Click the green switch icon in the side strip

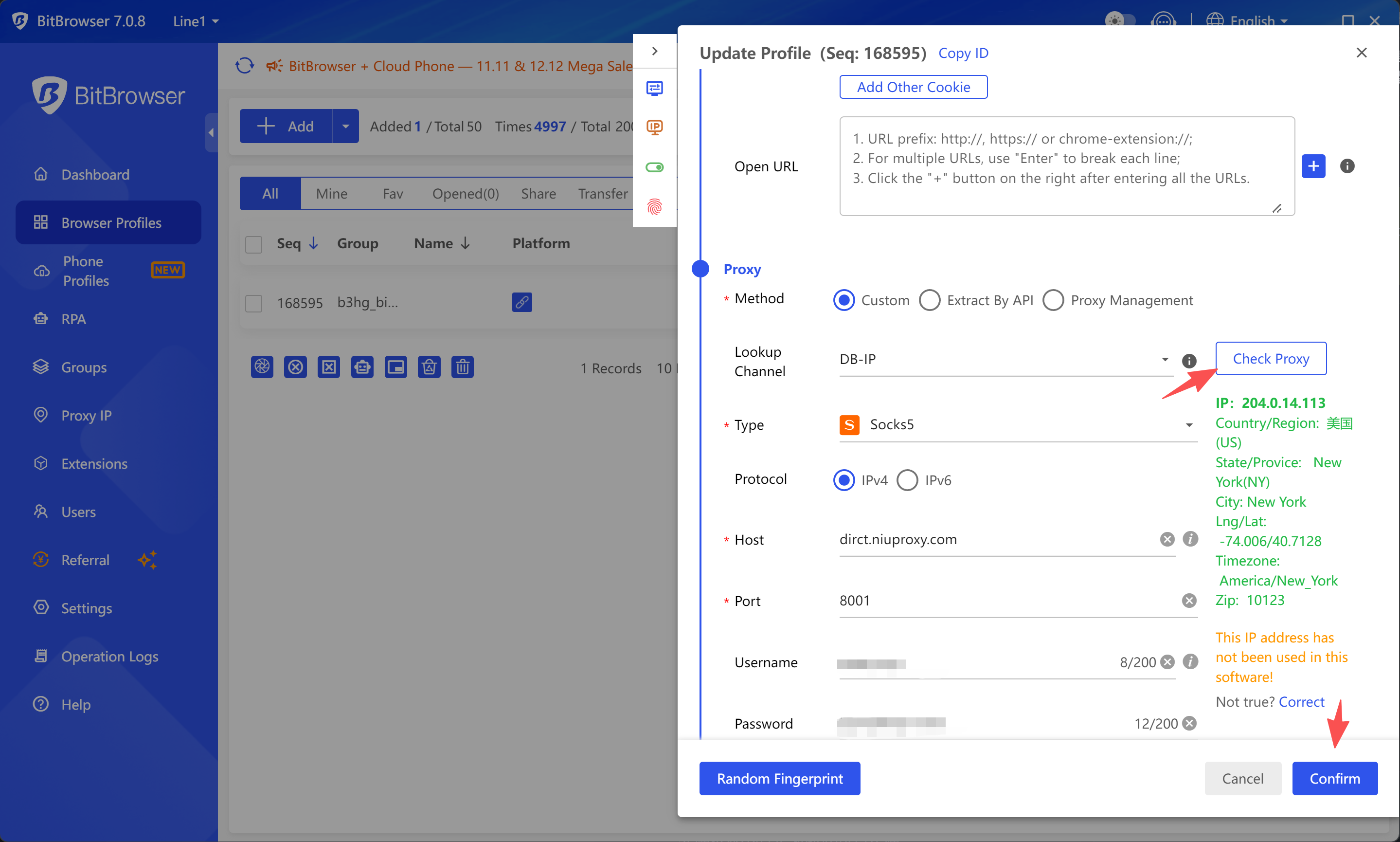pyautogui.click(x=654, y=167)
